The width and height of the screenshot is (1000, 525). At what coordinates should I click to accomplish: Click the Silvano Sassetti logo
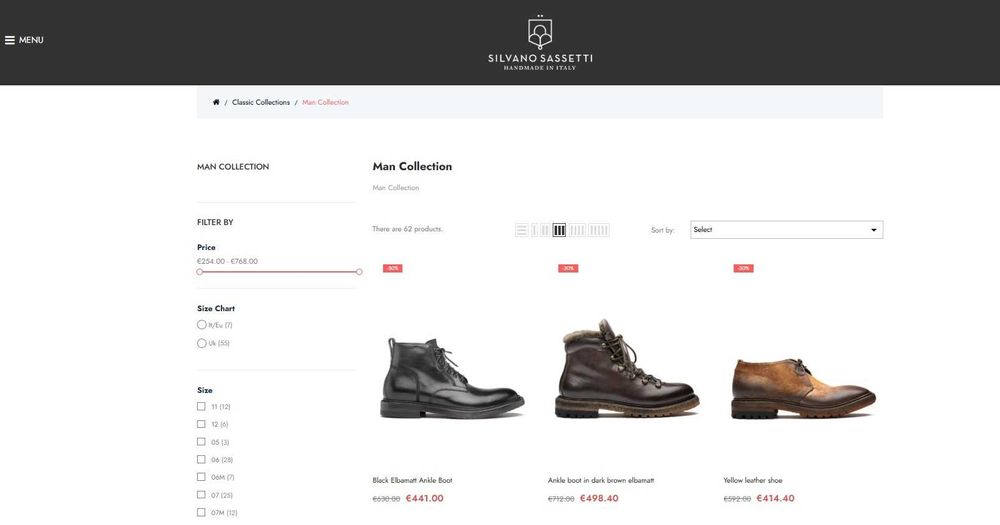pos(540,42)
